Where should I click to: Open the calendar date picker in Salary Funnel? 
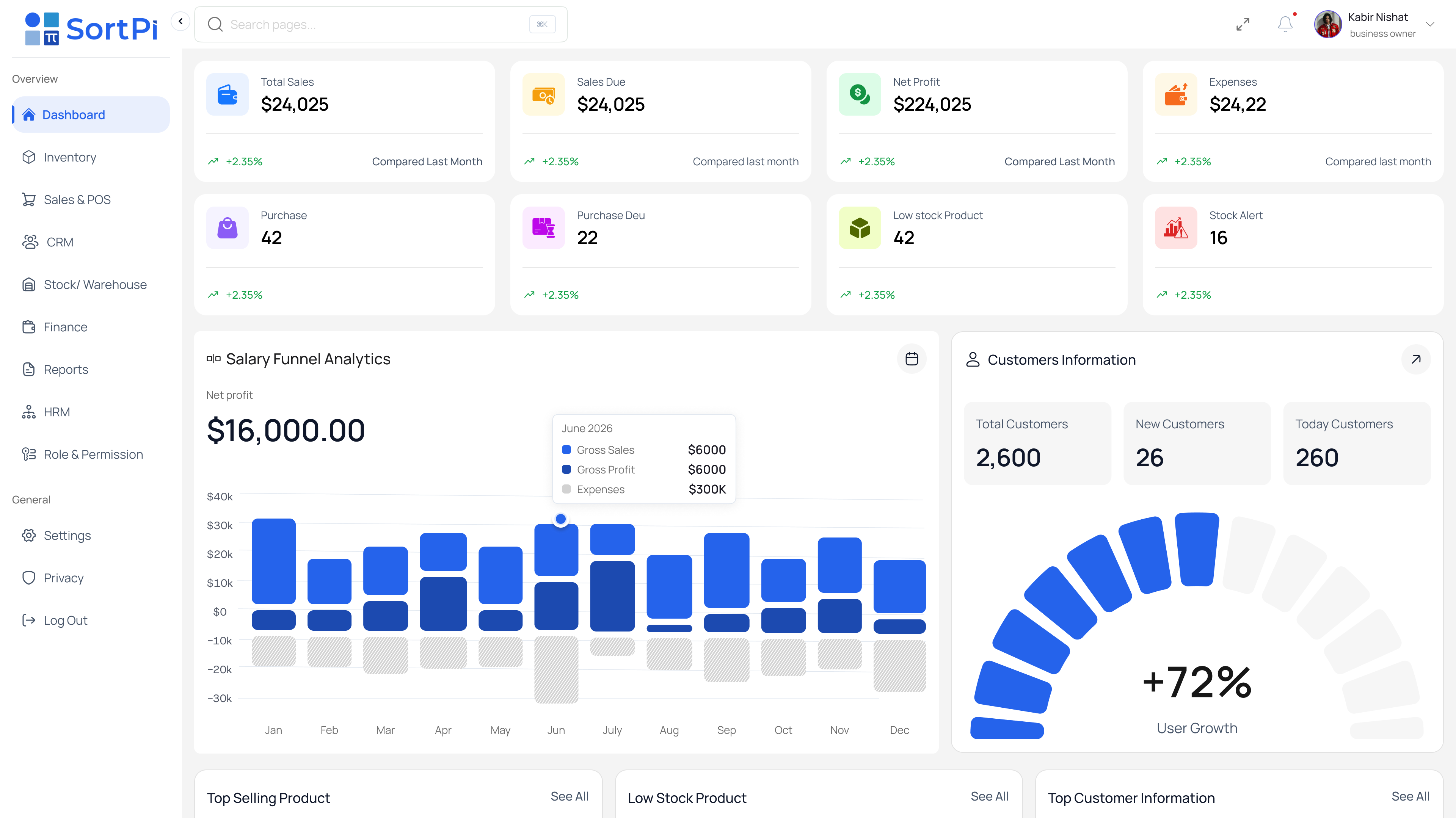coord(911,358)
